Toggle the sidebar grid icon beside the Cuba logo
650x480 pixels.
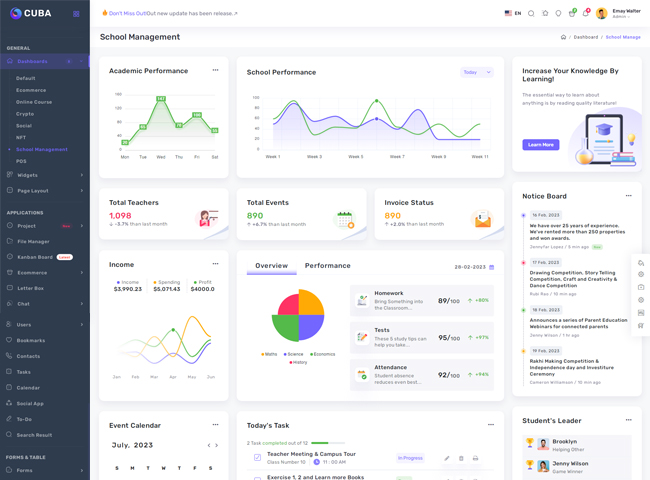tap(76, 14)
